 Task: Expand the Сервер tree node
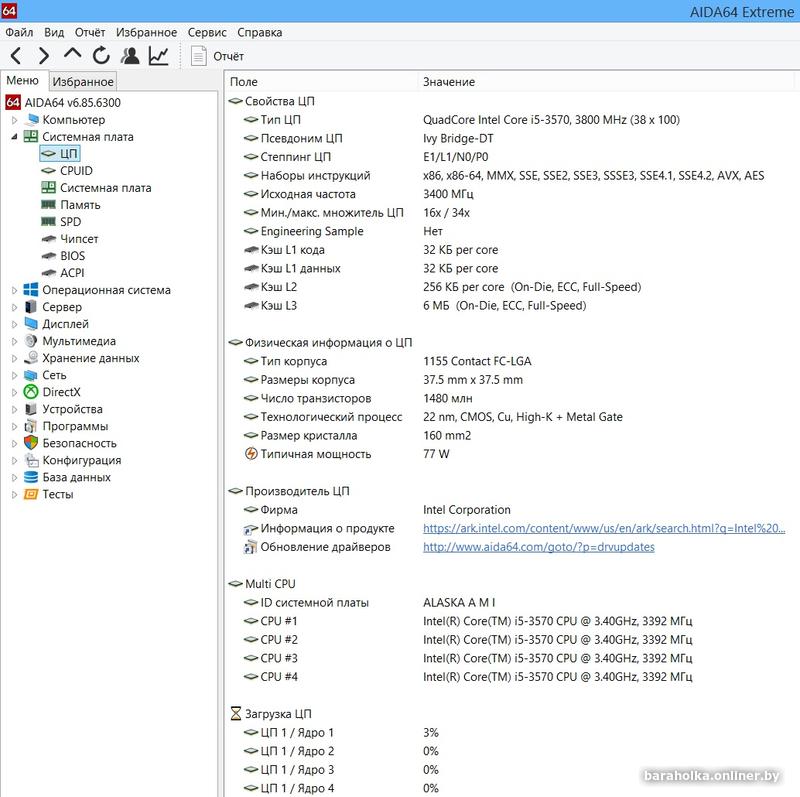(14, 307)
